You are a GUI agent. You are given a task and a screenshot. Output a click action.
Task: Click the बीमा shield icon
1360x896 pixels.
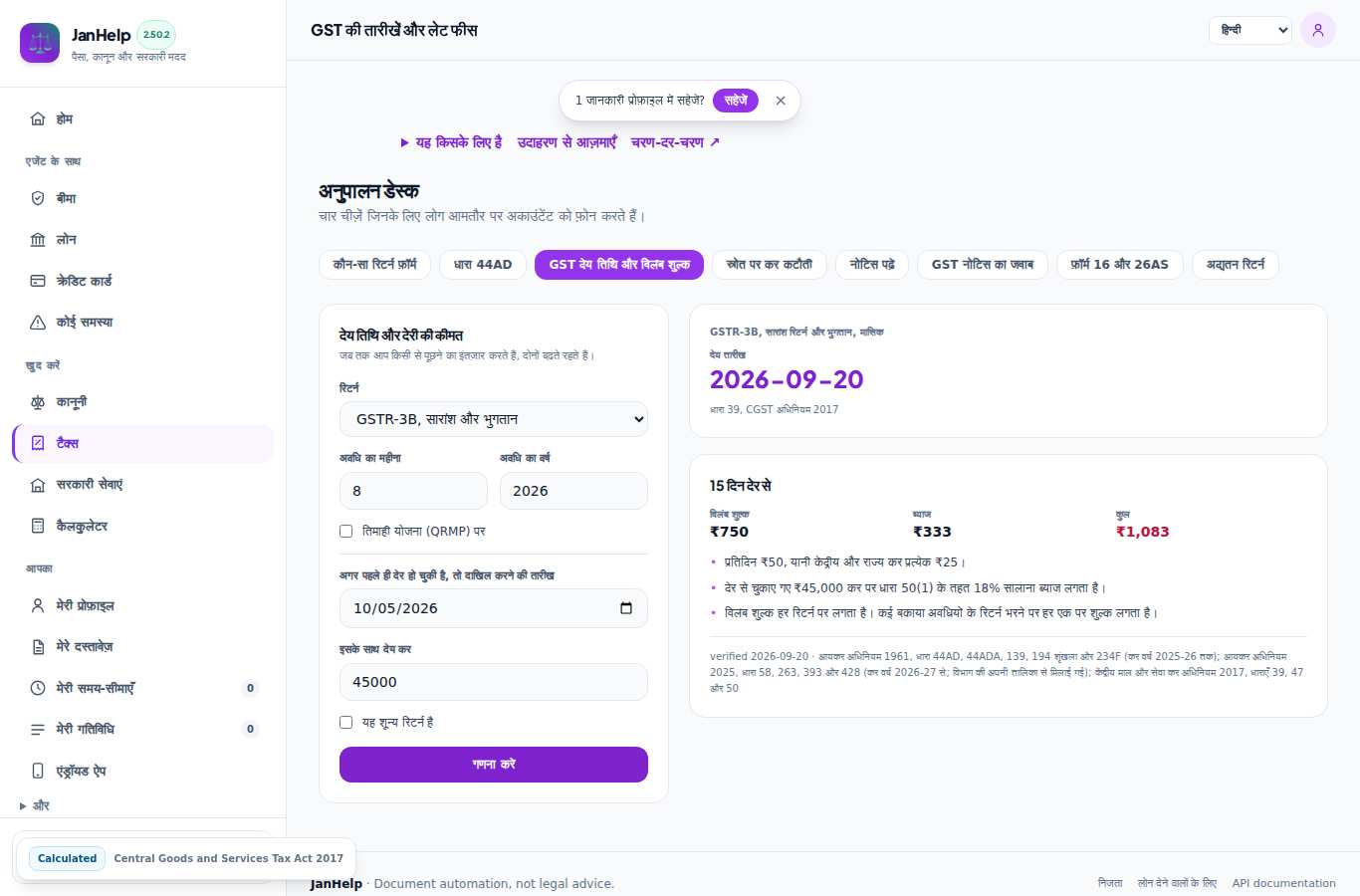tap(38, 198)
